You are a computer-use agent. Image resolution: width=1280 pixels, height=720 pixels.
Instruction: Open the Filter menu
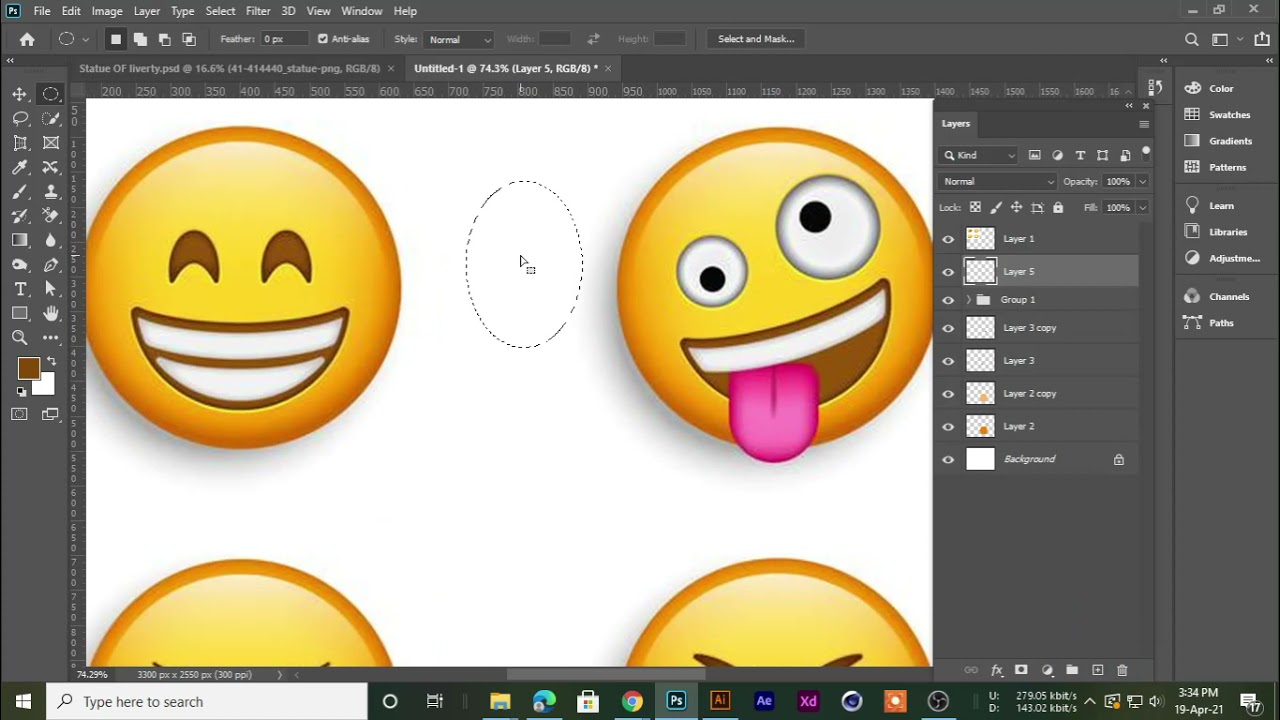point(258,11)
